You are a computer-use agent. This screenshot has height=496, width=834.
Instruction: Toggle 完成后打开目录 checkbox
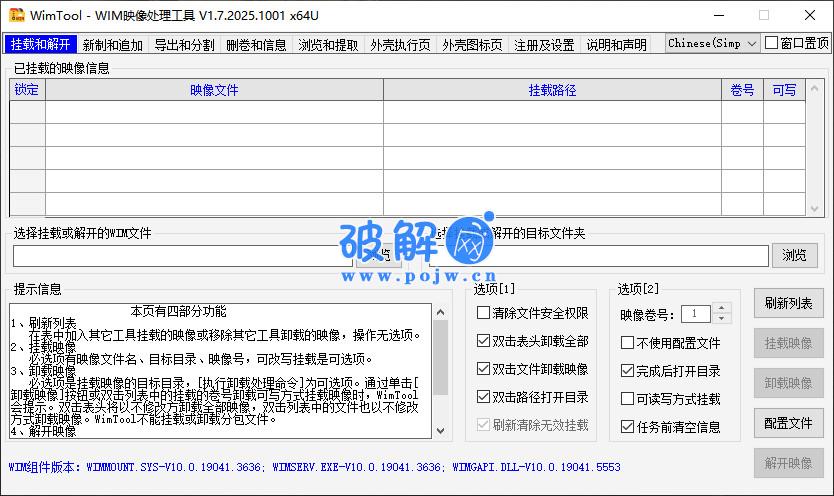(x=628, y=371)
